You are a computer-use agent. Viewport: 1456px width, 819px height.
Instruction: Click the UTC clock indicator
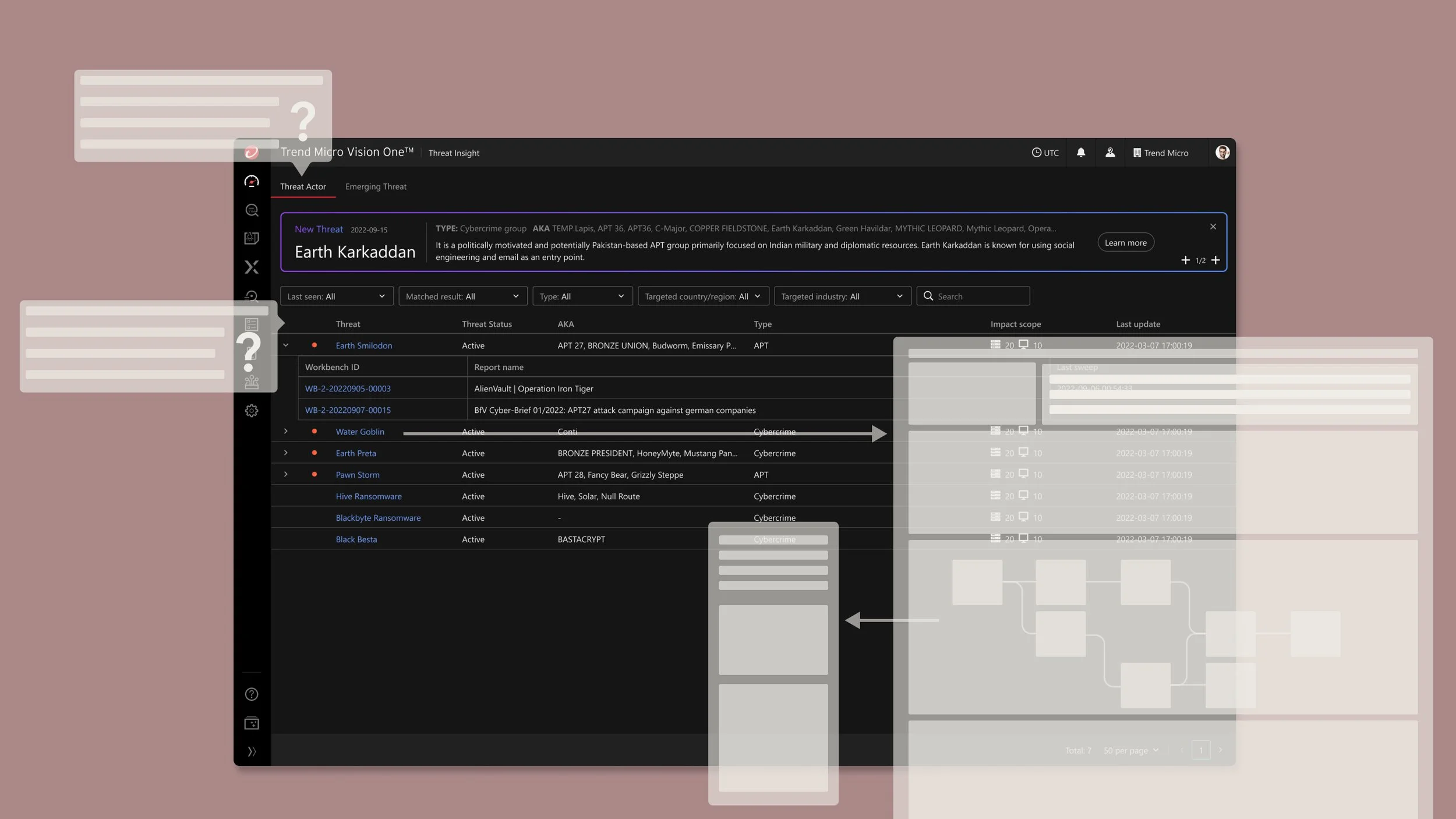point(1045,153)
